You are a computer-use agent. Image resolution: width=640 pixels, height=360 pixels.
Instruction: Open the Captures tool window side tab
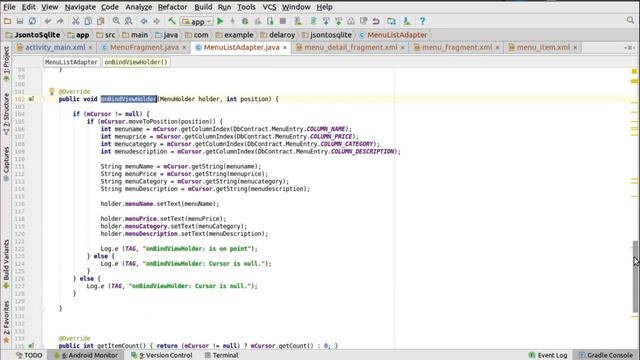click(x=6, y=164)
